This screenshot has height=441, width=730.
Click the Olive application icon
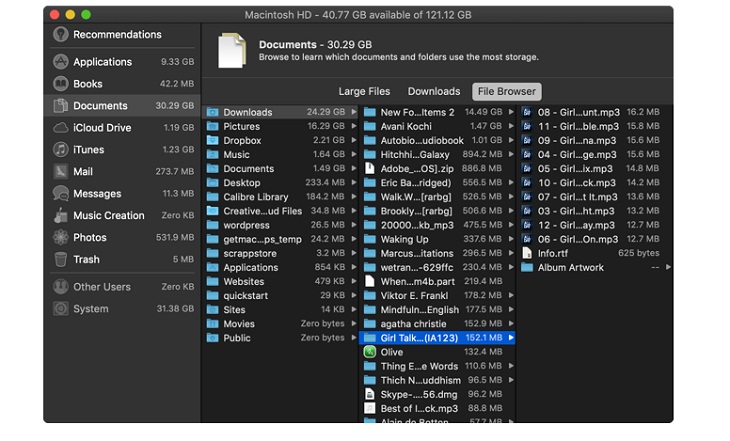coord(370,352)
